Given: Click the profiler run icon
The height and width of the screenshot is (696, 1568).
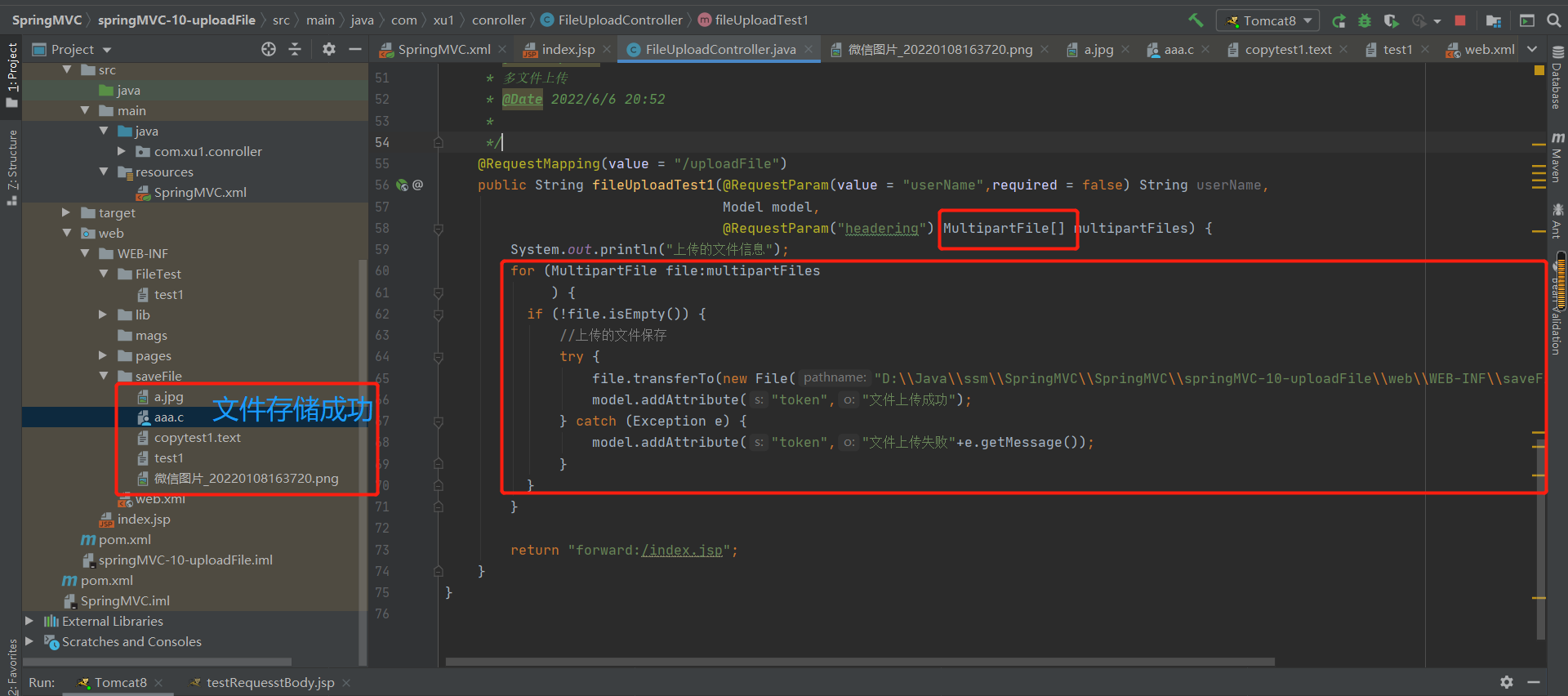Looking at the screenshot, I should (1419, 20).
